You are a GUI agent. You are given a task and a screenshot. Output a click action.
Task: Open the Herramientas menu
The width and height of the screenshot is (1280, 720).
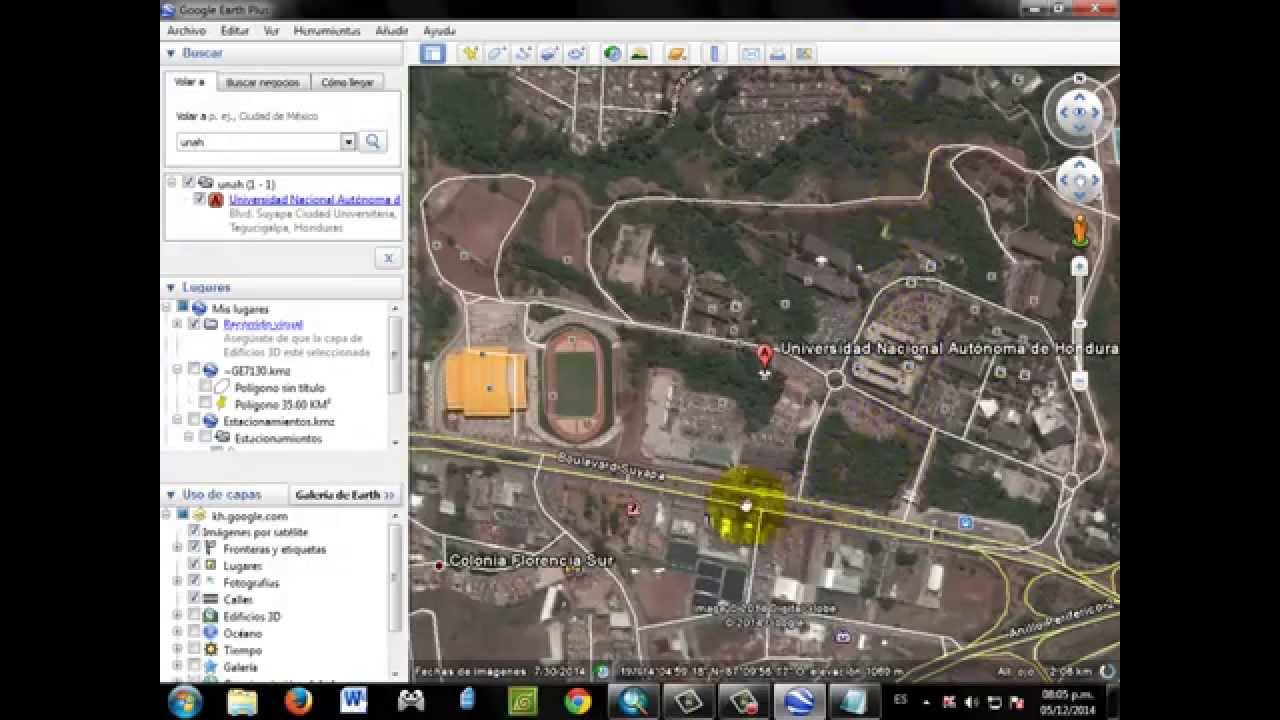pos(327,31)
